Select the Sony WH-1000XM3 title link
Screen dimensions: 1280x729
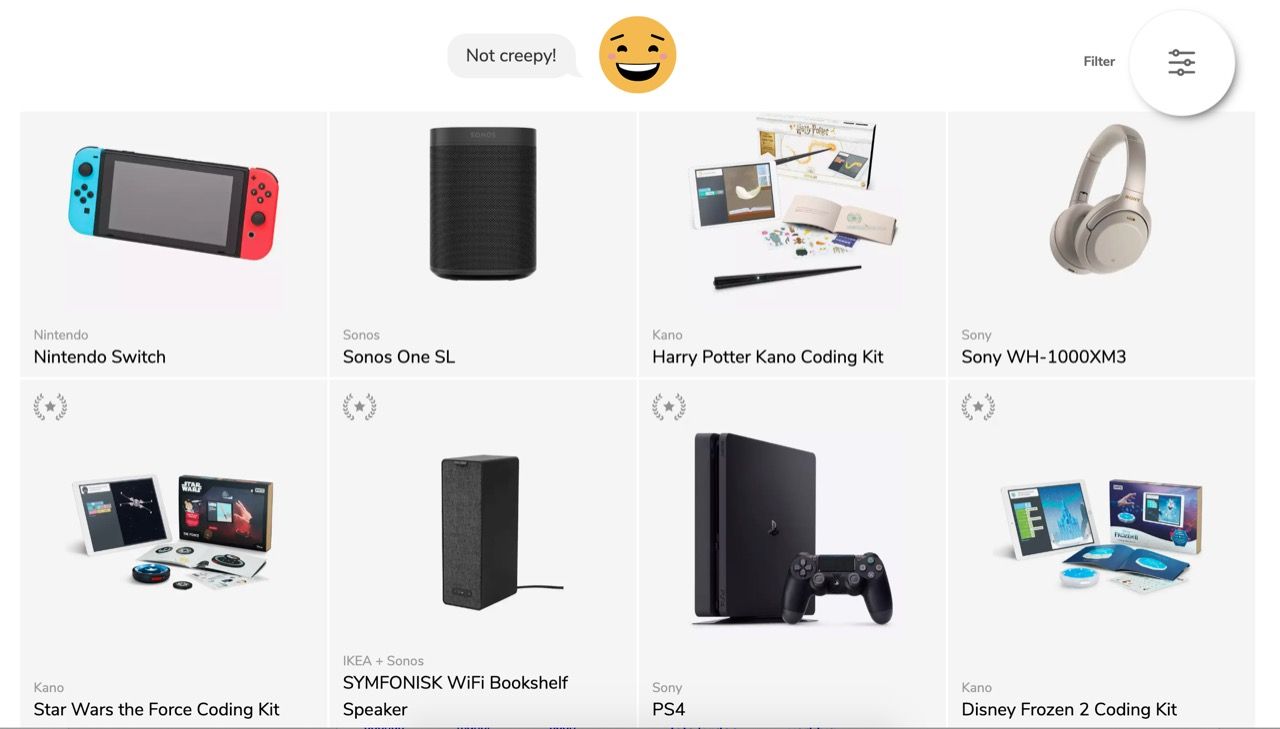tap(1044, 357)
